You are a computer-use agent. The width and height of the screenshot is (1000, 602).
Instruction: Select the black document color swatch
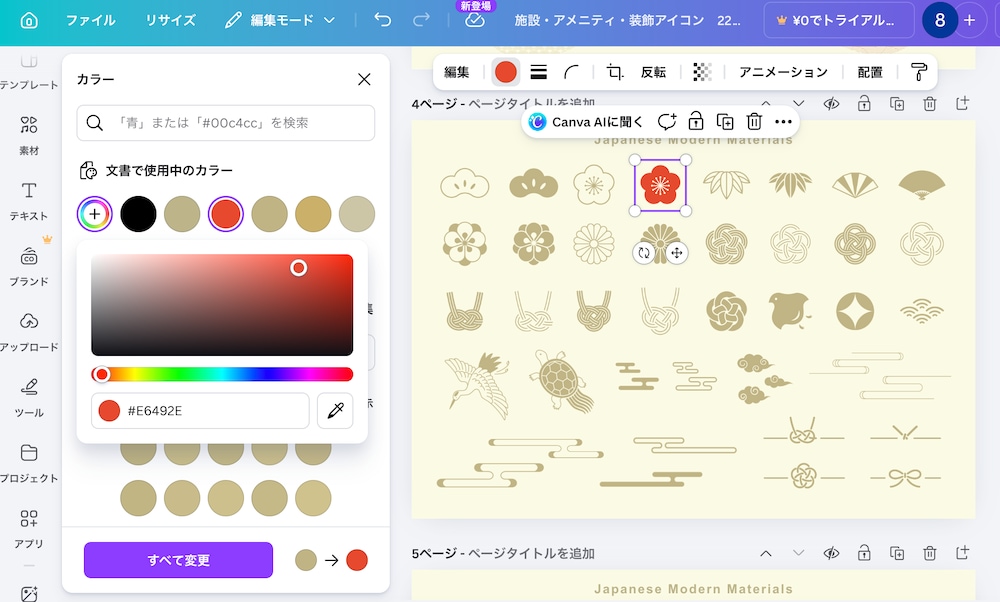coord(138,214)
